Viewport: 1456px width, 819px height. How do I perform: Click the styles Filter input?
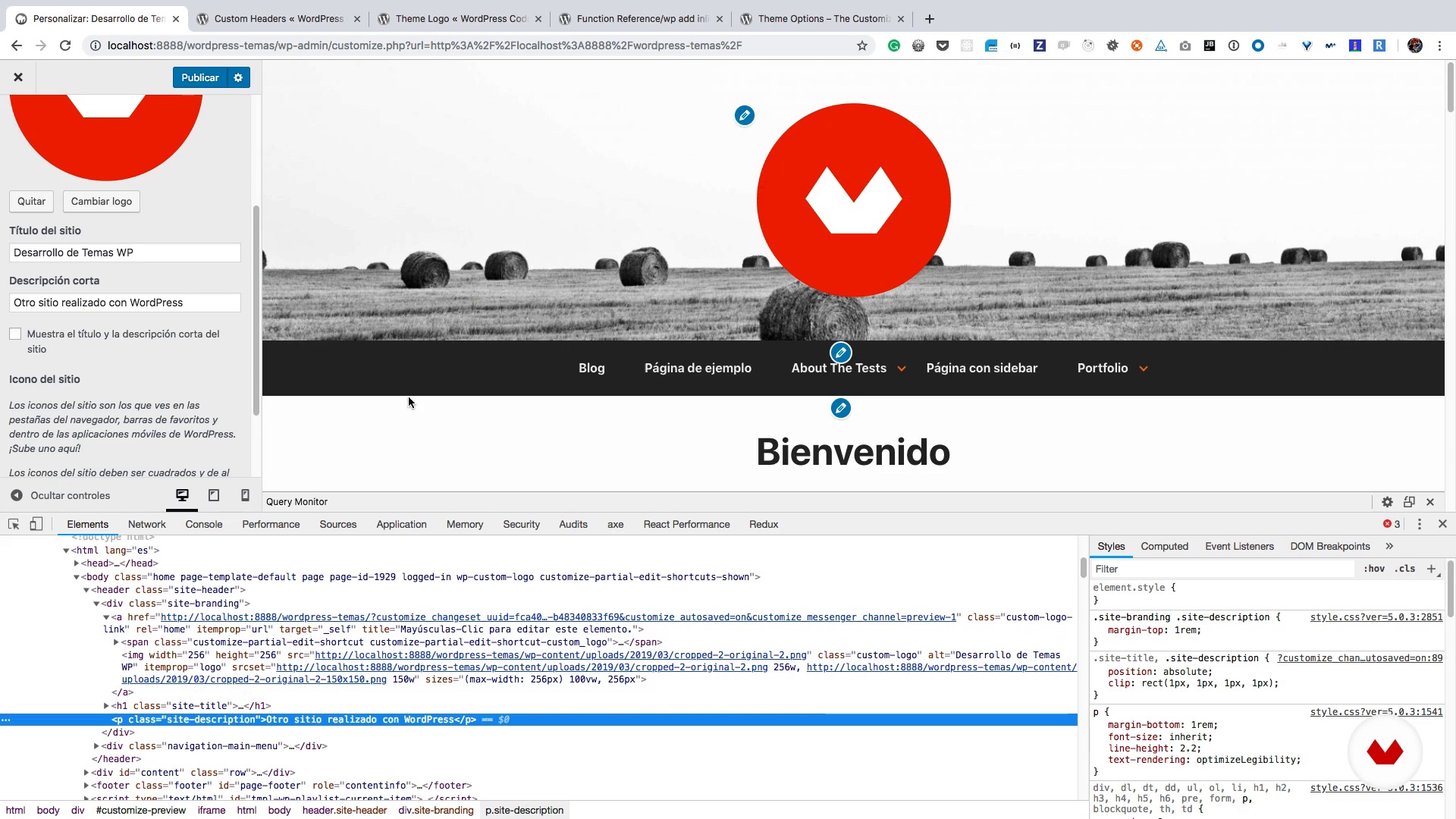1222,569
